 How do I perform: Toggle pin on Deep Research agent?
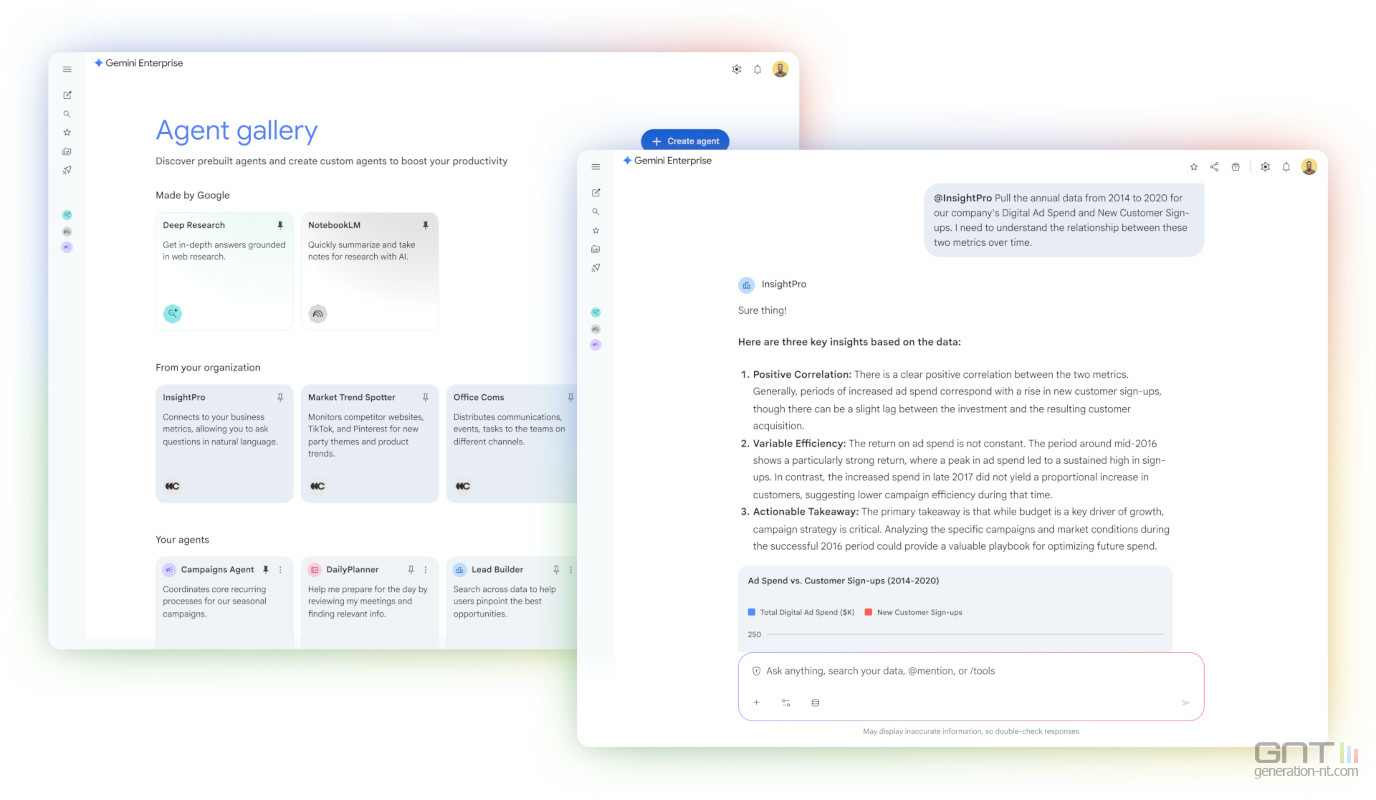click(280, 225)
